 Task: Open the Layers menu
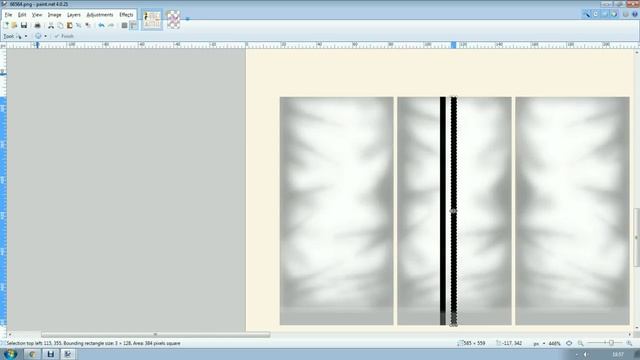click(x=74, y=15)
